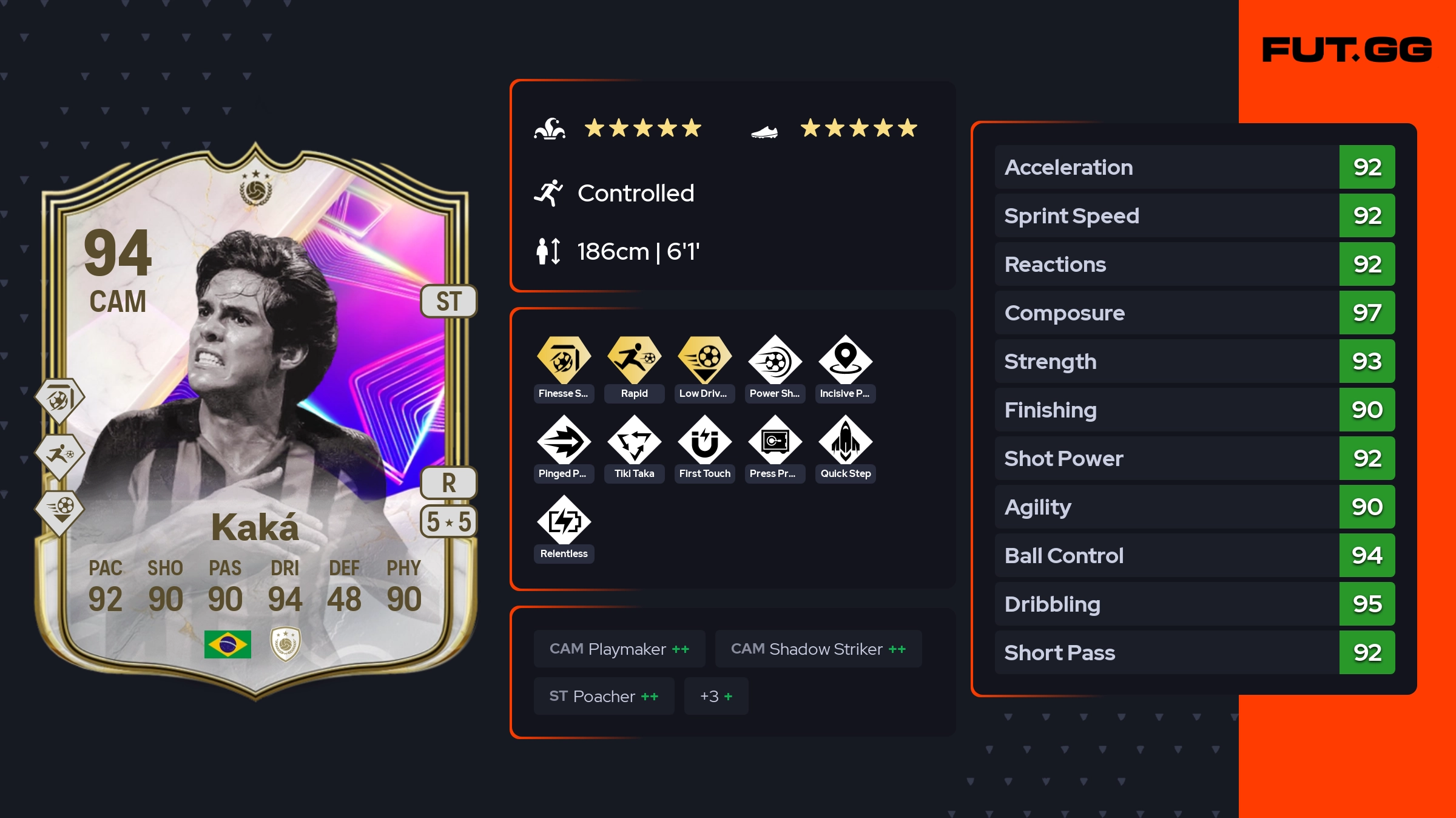Select the Quick Step rocket icon
Image resolution: width=1456 pixels, height=818 pixels.
tap(845, 440)
